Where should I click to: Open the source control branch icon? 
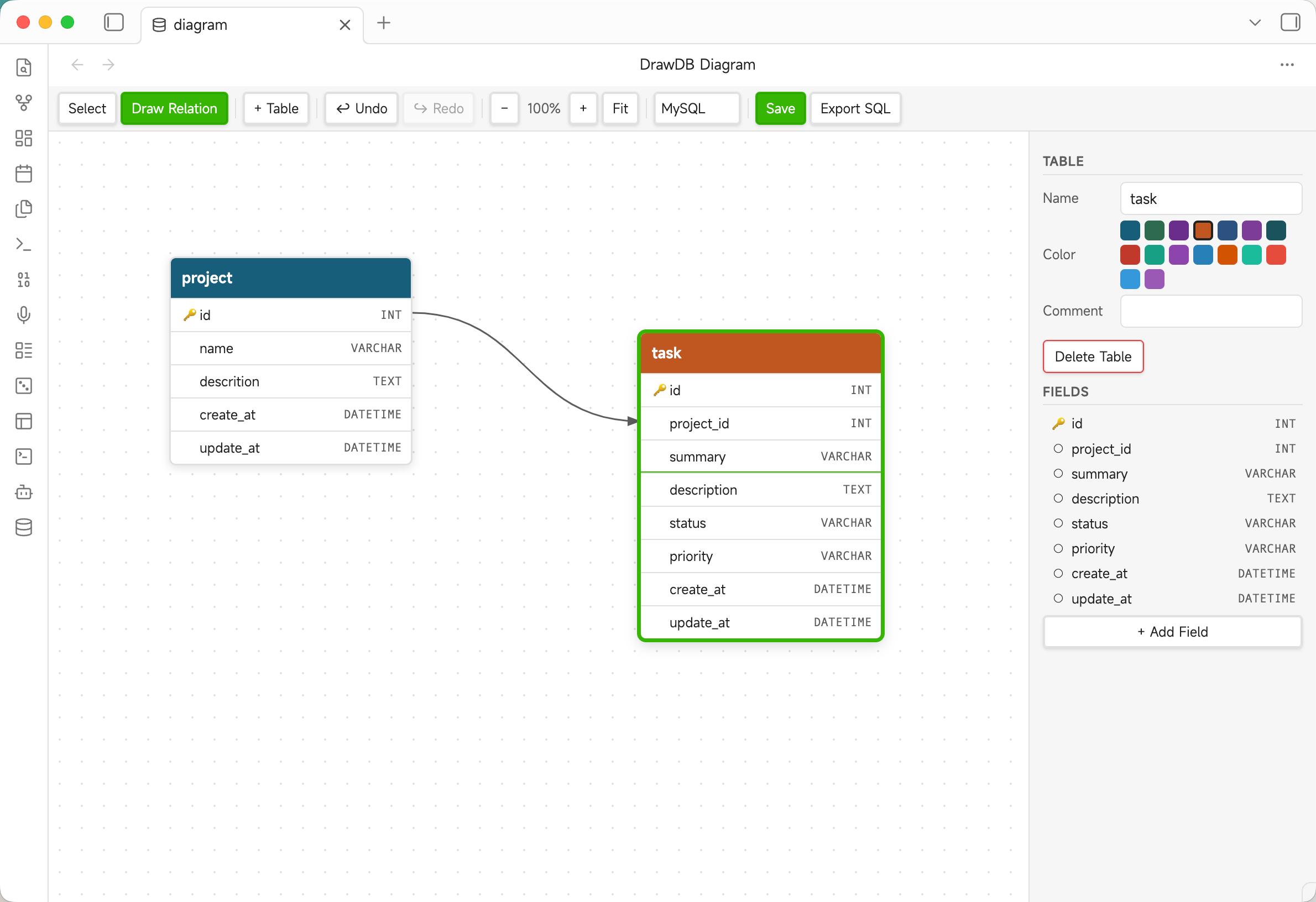point(24,103)
